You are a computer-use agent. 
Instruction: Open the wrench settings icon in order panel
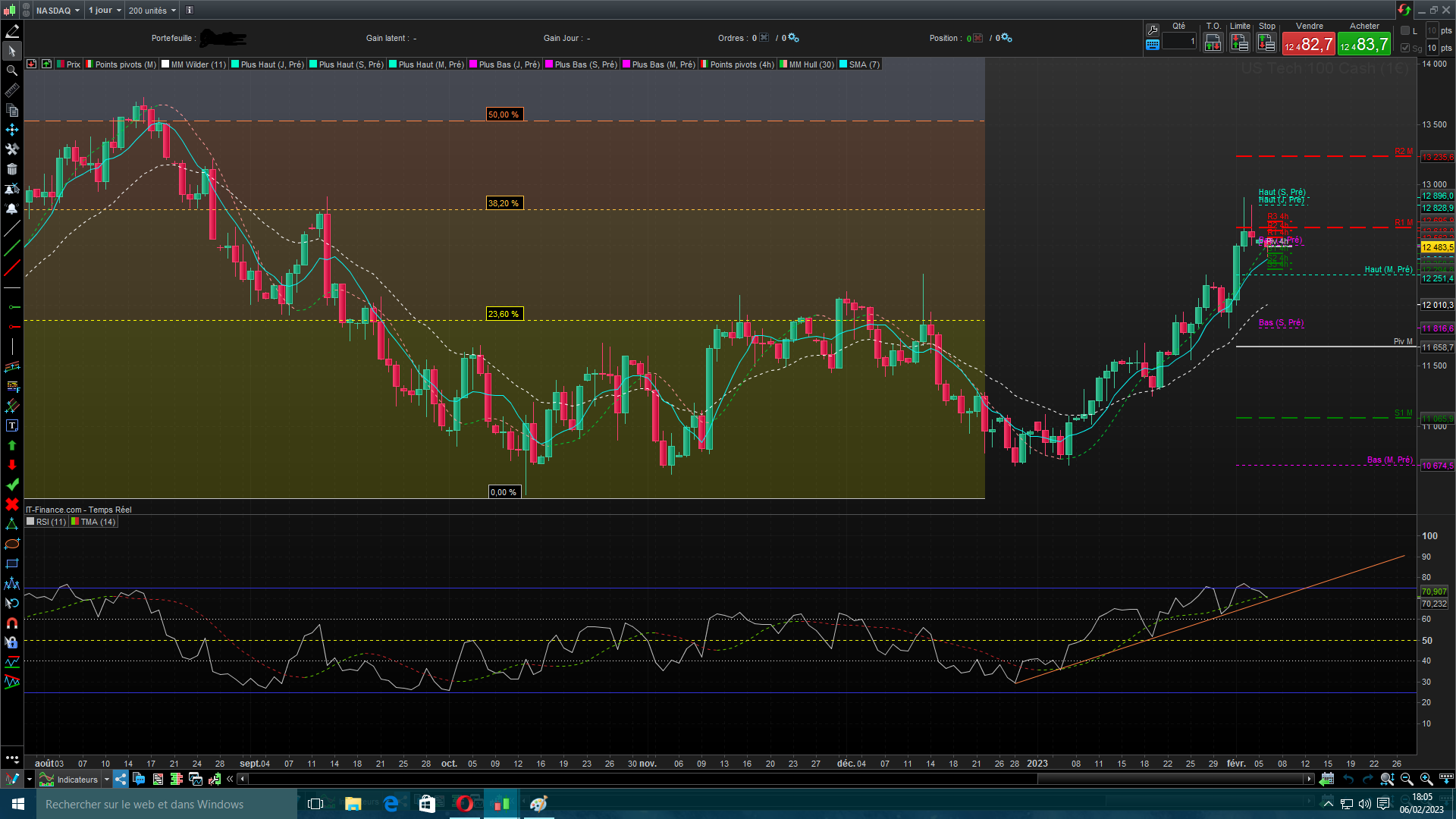[x=1153, y=30]
